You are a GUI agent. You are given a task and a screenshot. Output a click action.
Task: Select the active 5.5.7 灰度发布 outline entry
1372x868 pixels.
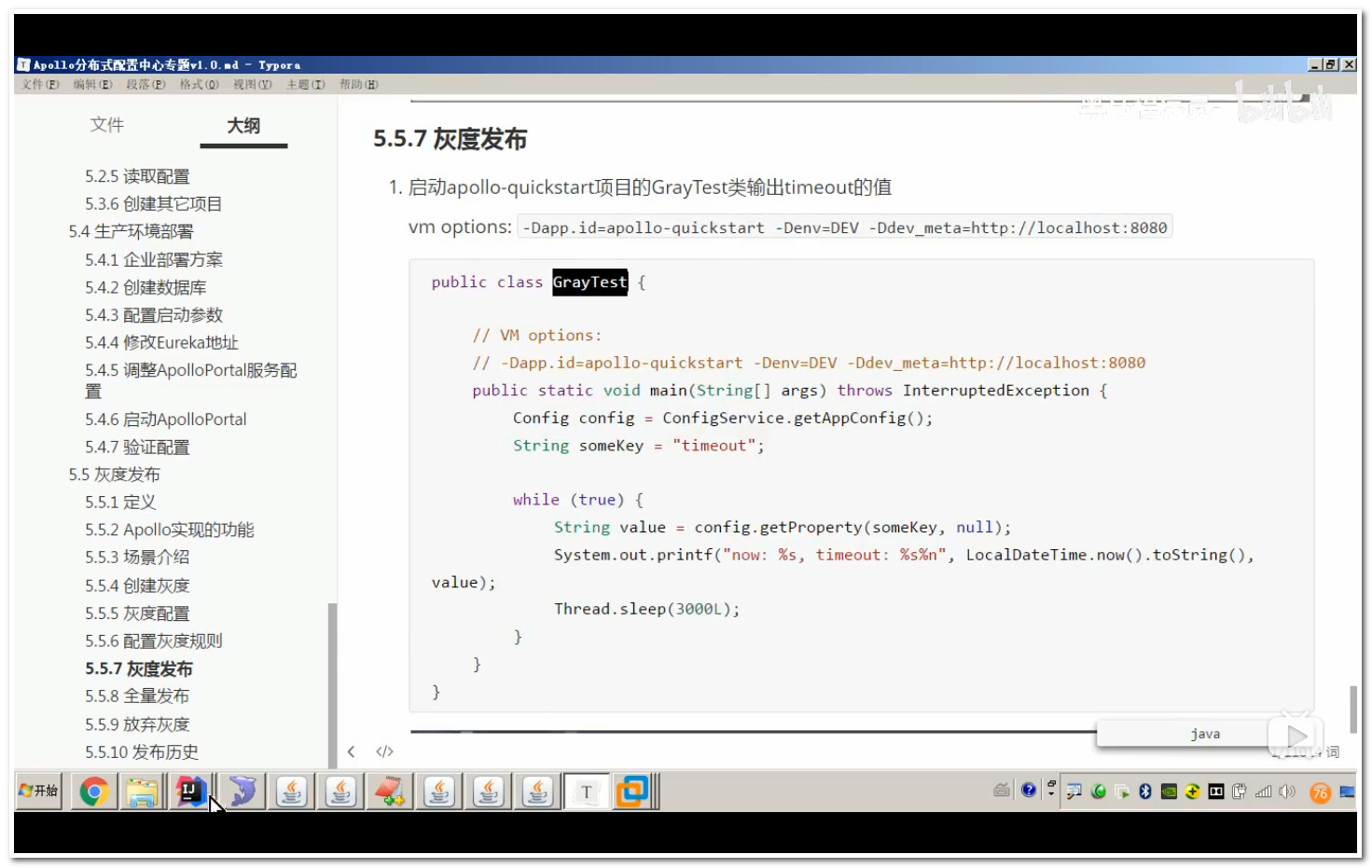point(139,668)
